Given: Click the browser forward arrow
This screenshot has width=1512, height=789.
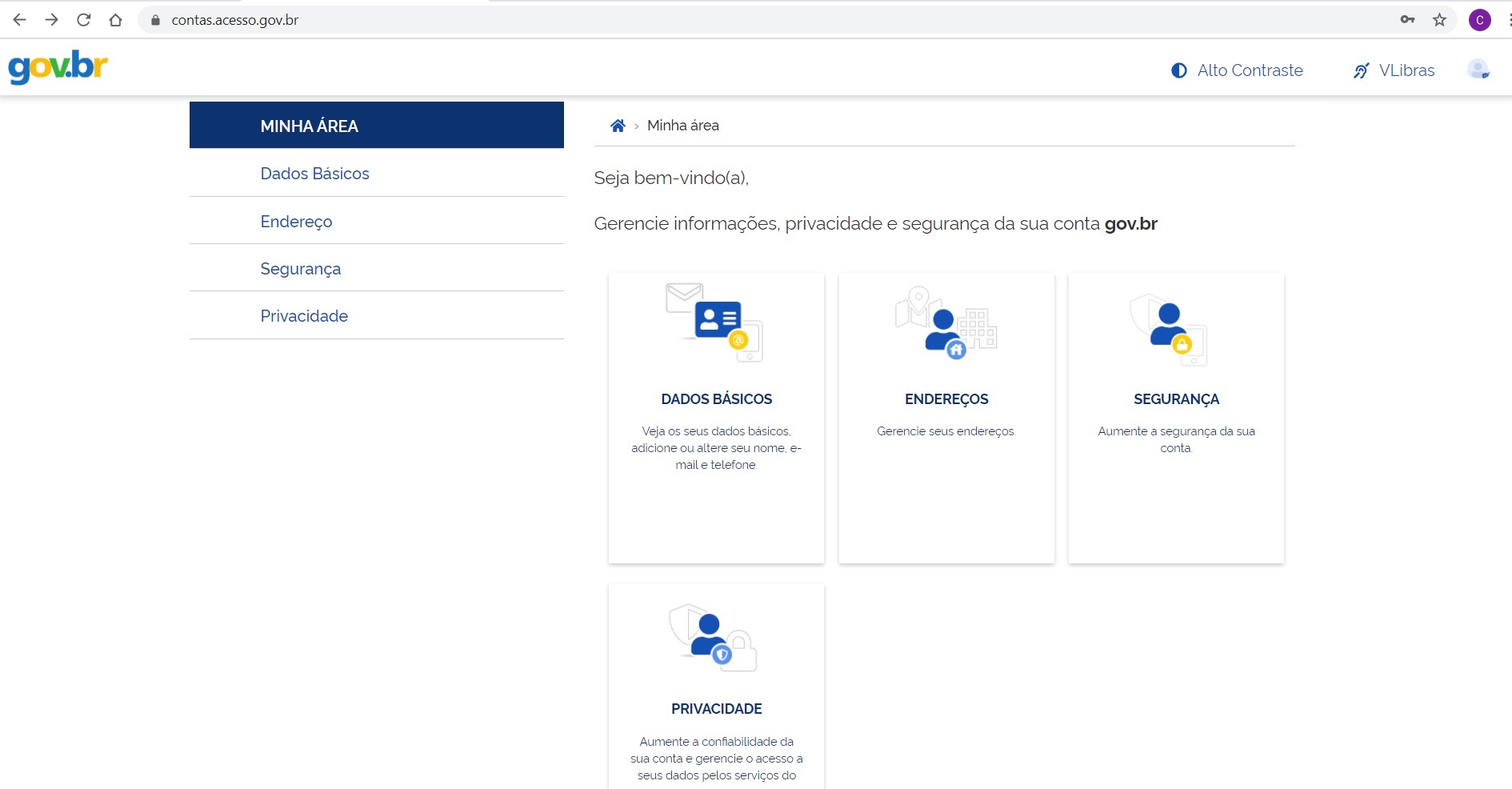Looking at the screenshot, I should click(51, 20).
